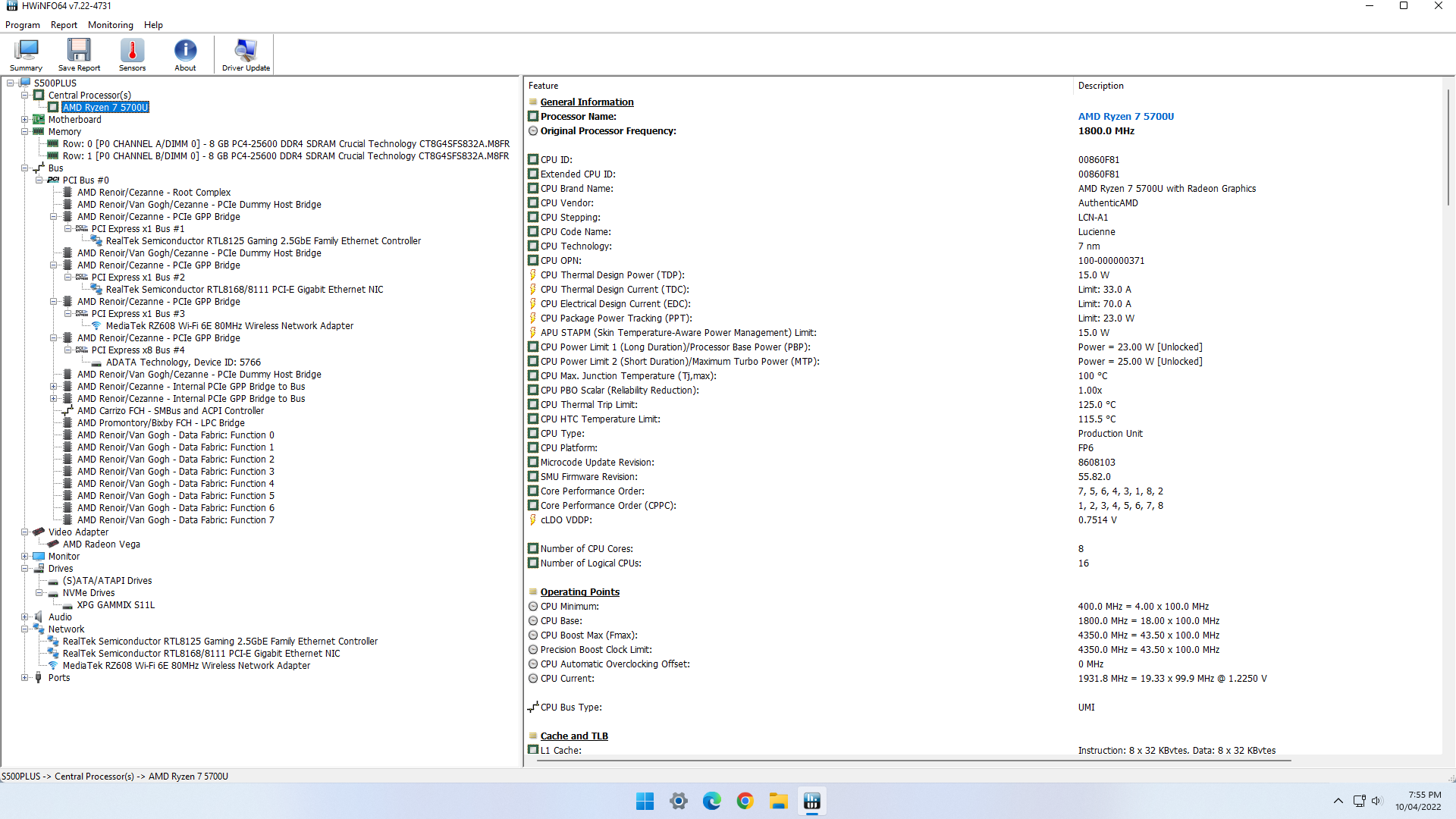Select the Drives disk icon
This screenshot has height=819, width=1456.
[x=39, y=569]
